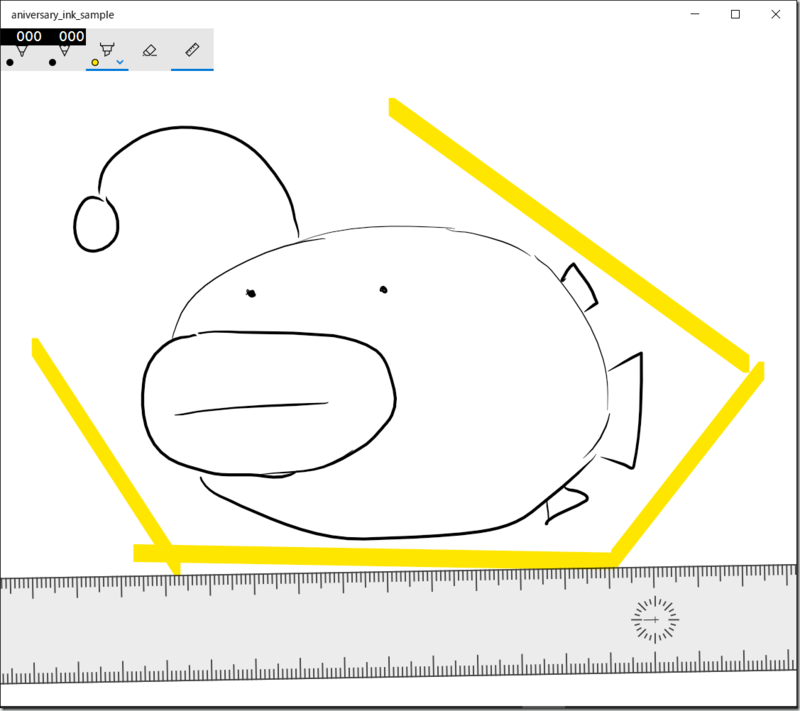Toggle the ruler tool button
800x711 pixels.
tap(192, 50)
